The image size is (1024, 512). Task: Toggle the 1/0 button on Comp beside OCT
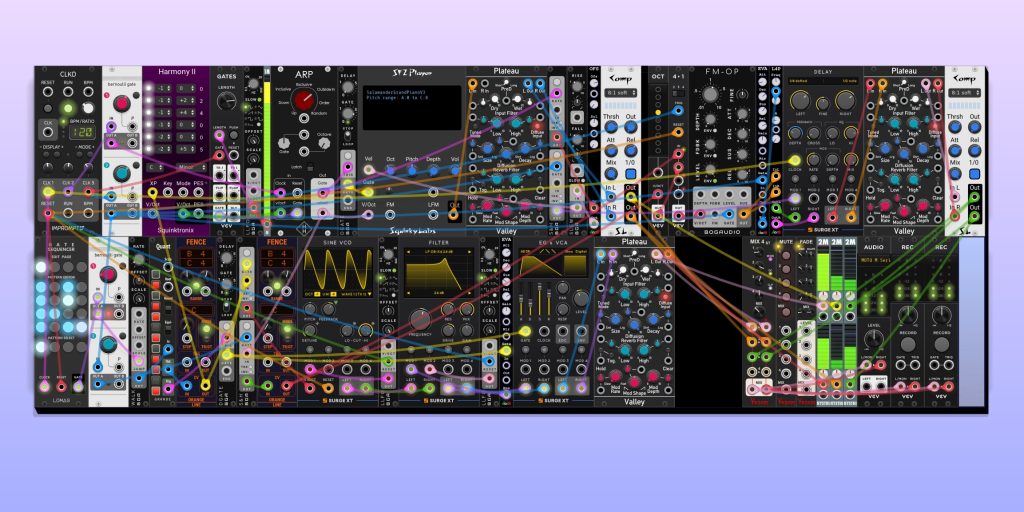coord(631,174)
